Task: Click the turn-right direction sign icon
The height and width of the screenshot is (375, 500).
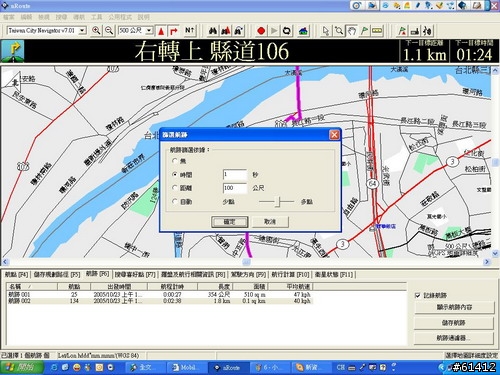Action: (x=13, y=51)
